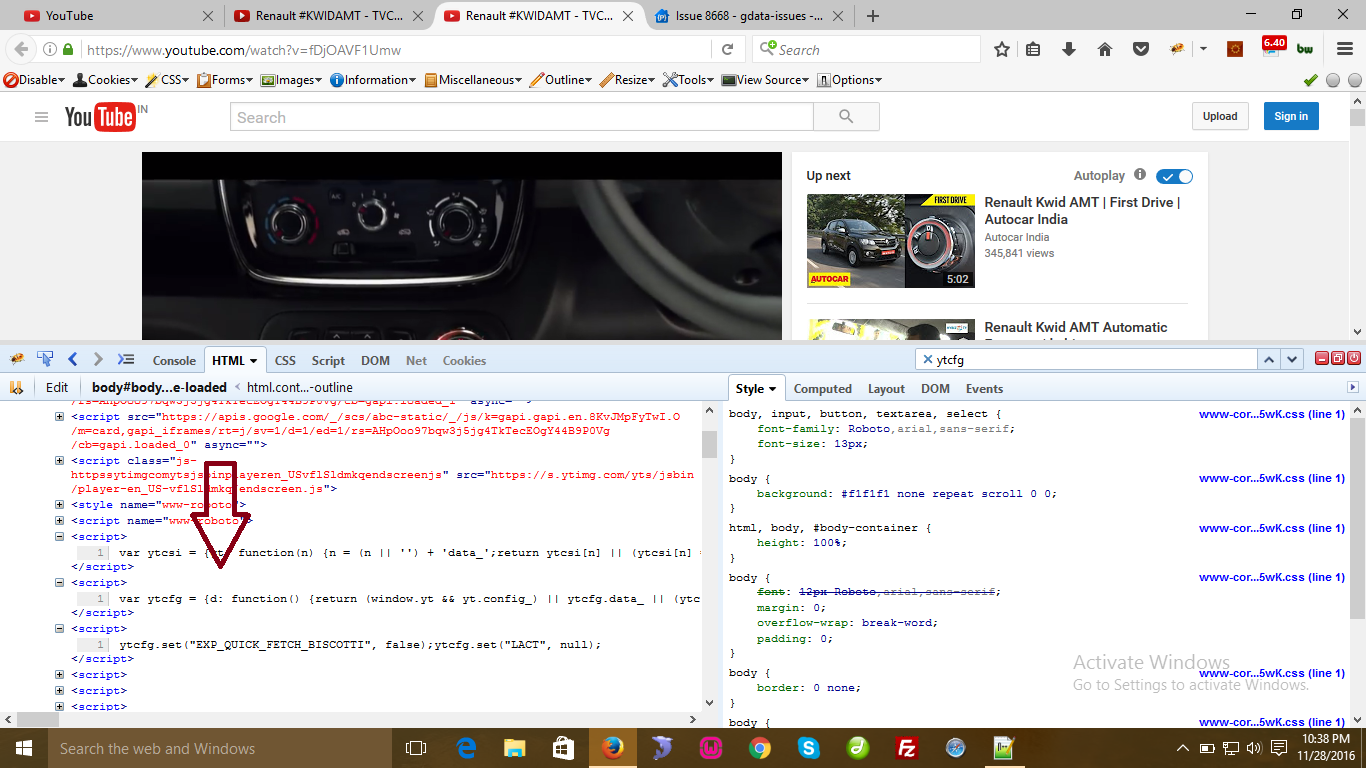Viewport: 1366px width, 768px height.
Task: Open the Firebug command line icon
Action: (125, 359)
